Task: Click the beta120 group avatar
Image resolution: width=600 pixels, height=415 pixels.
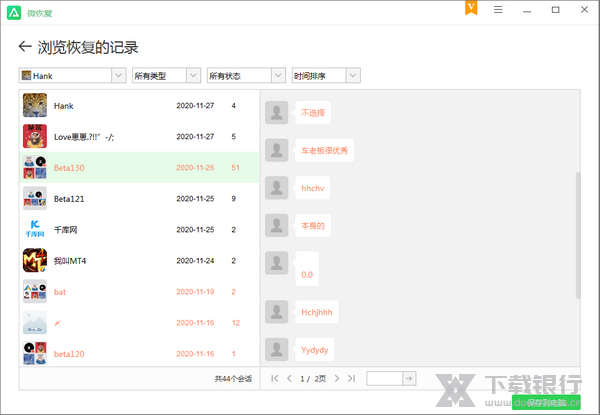Action: [x=35, y=353]
